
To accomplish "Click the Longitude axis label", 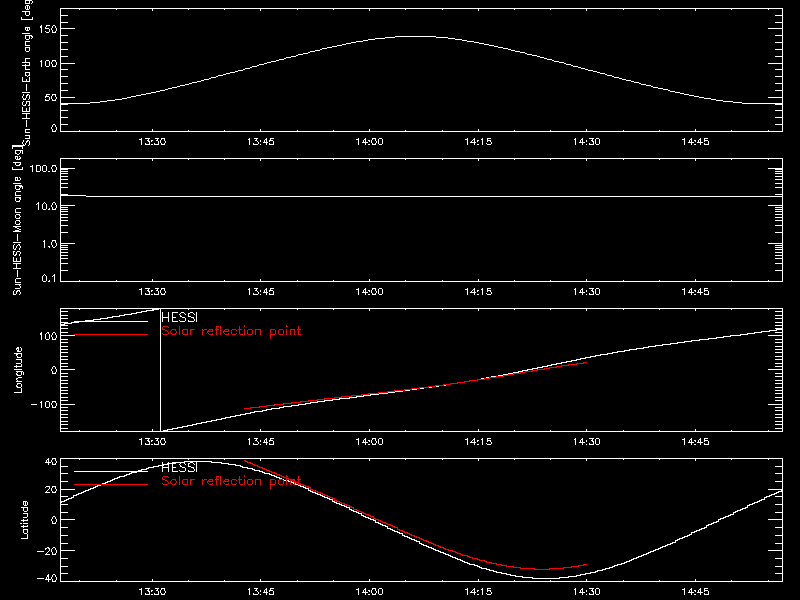I will 18,370.
